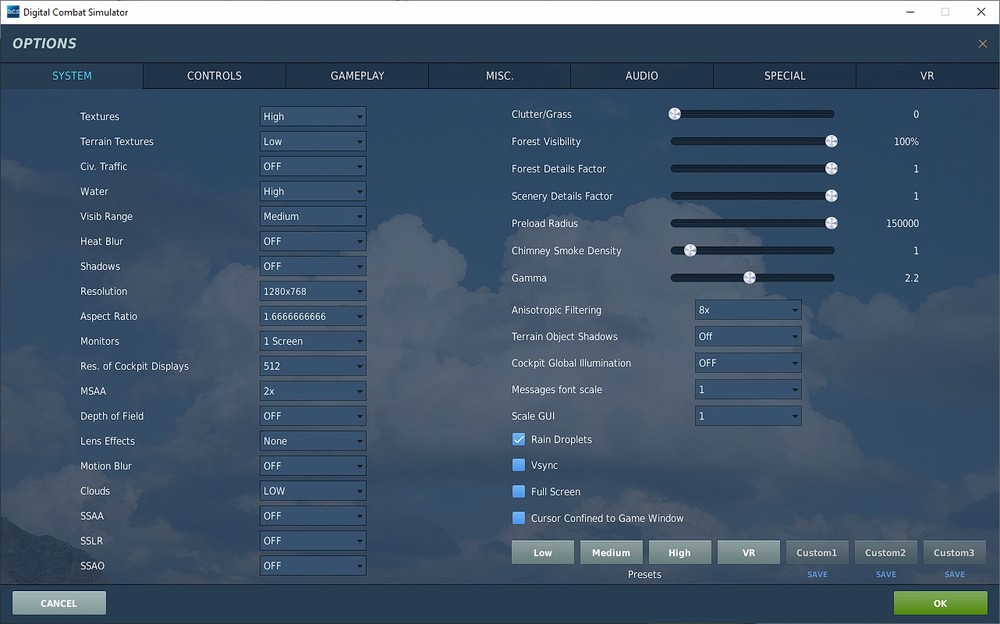Save settings to Custom1 preset
Screen dimensions: 1000x624
817,574
